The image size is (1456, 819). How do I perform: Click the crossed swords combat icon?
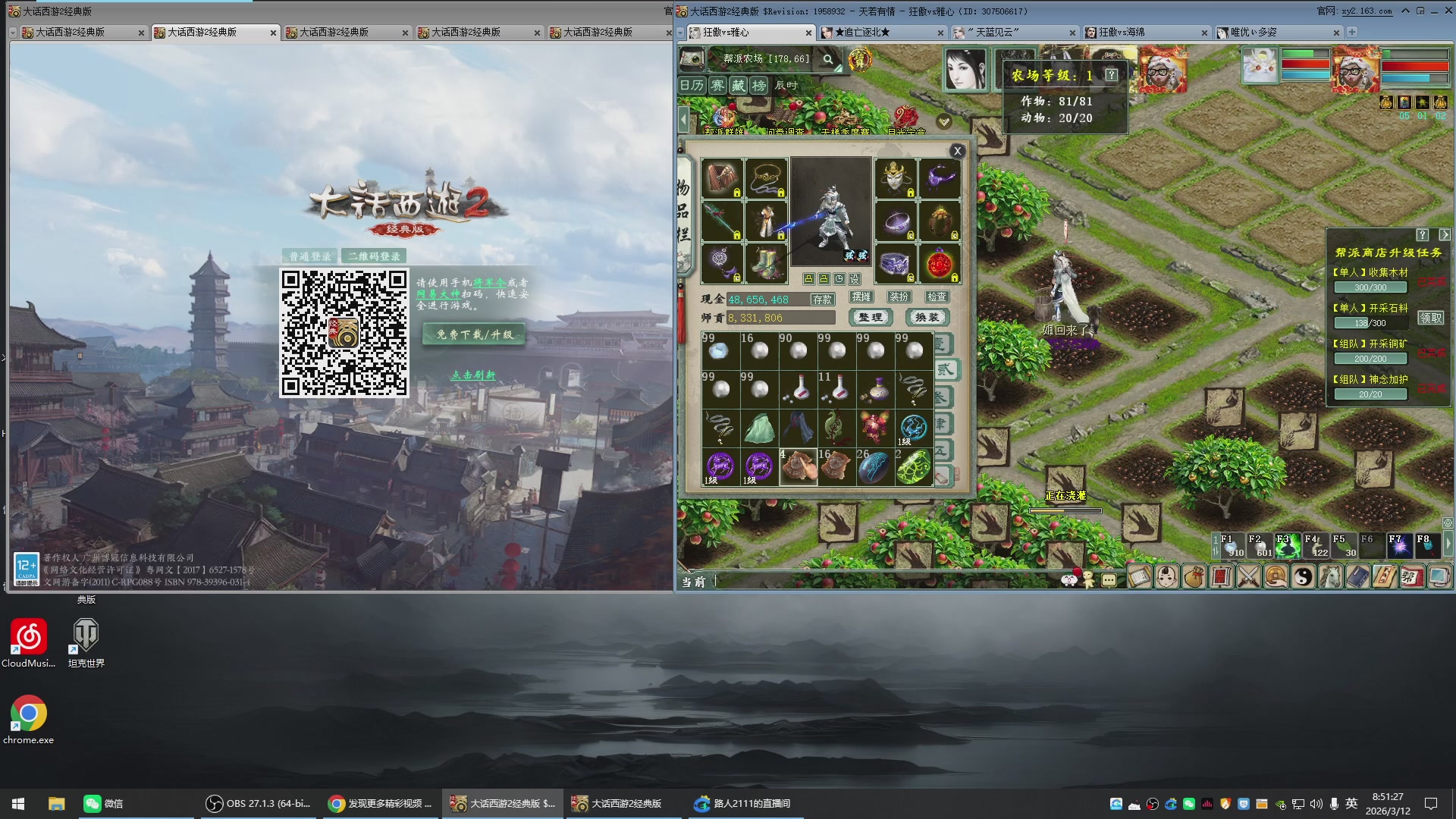(1248, 578)
